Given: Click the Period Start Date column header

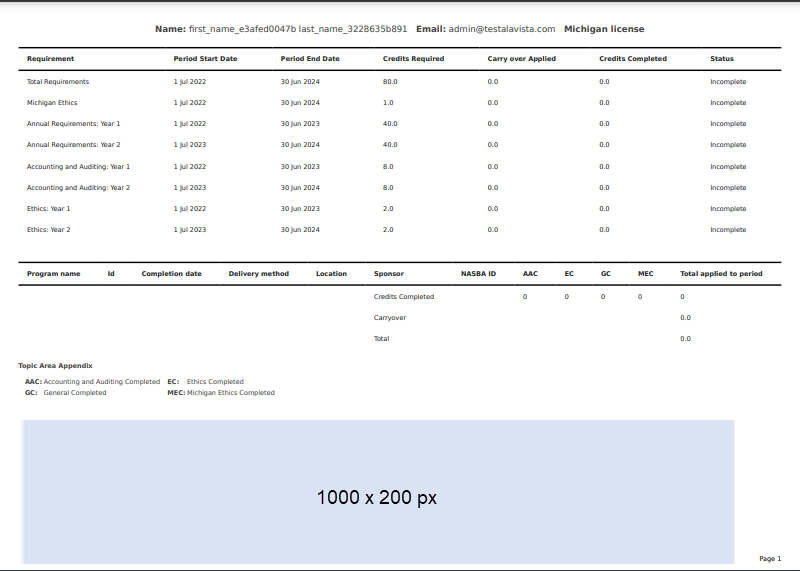Looking at the screenshot, I should tap(205, 59).
